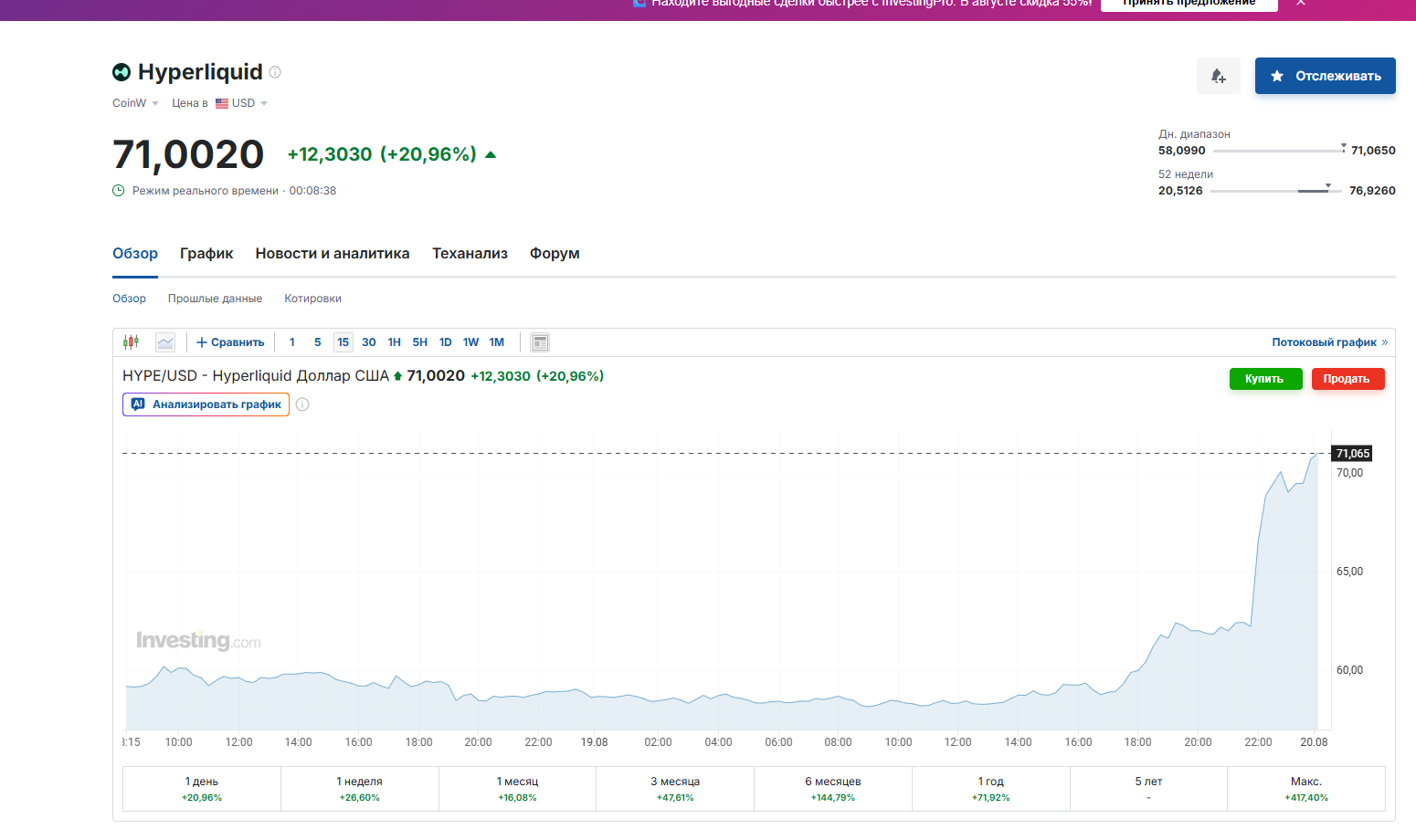Select the Макс. period cell
The image size is (1416, 840).
point(1306,789)
